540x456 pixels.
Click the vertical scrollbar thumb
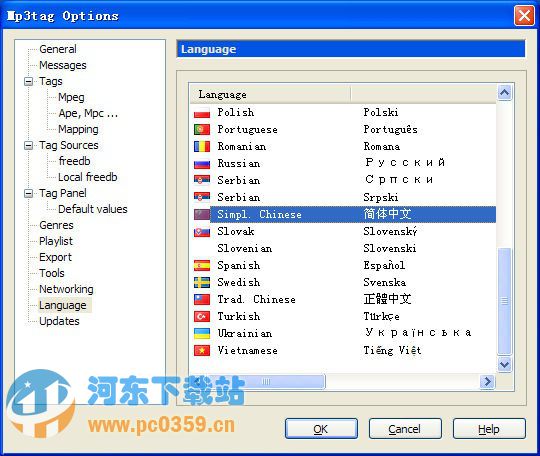tap(505, 301)
